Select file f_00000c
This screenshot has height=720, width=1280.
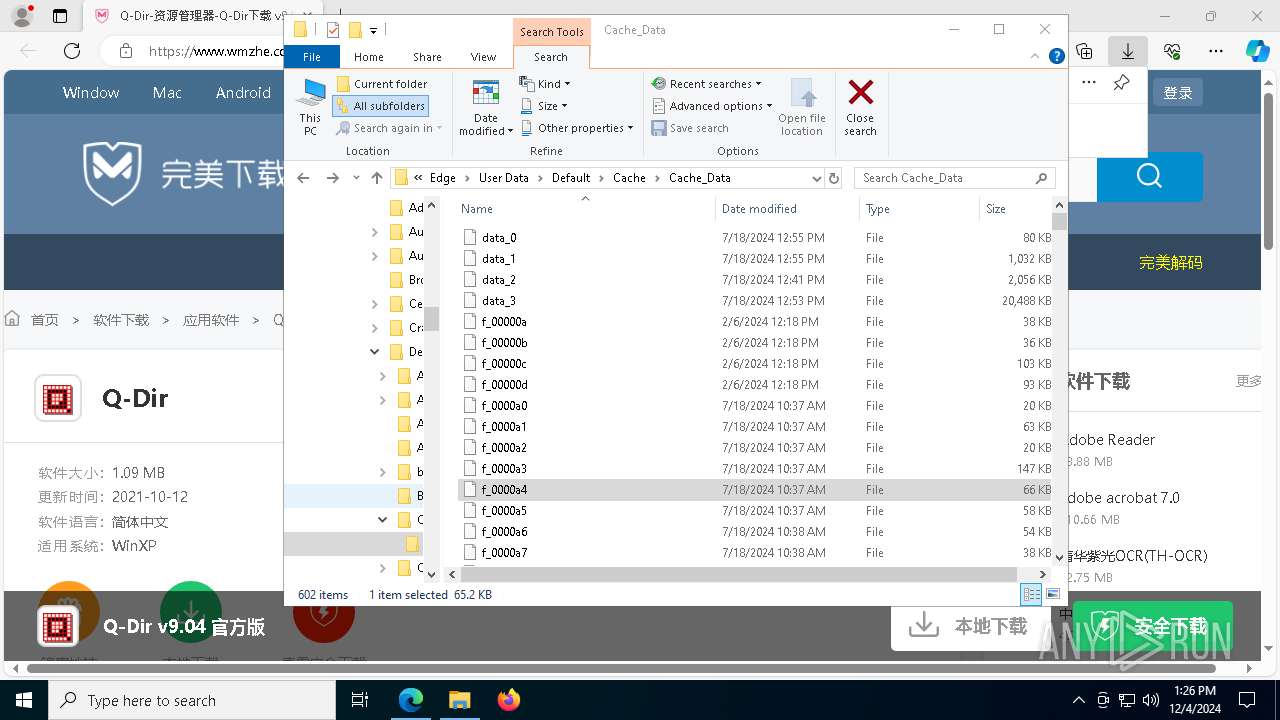coord(755,364)
